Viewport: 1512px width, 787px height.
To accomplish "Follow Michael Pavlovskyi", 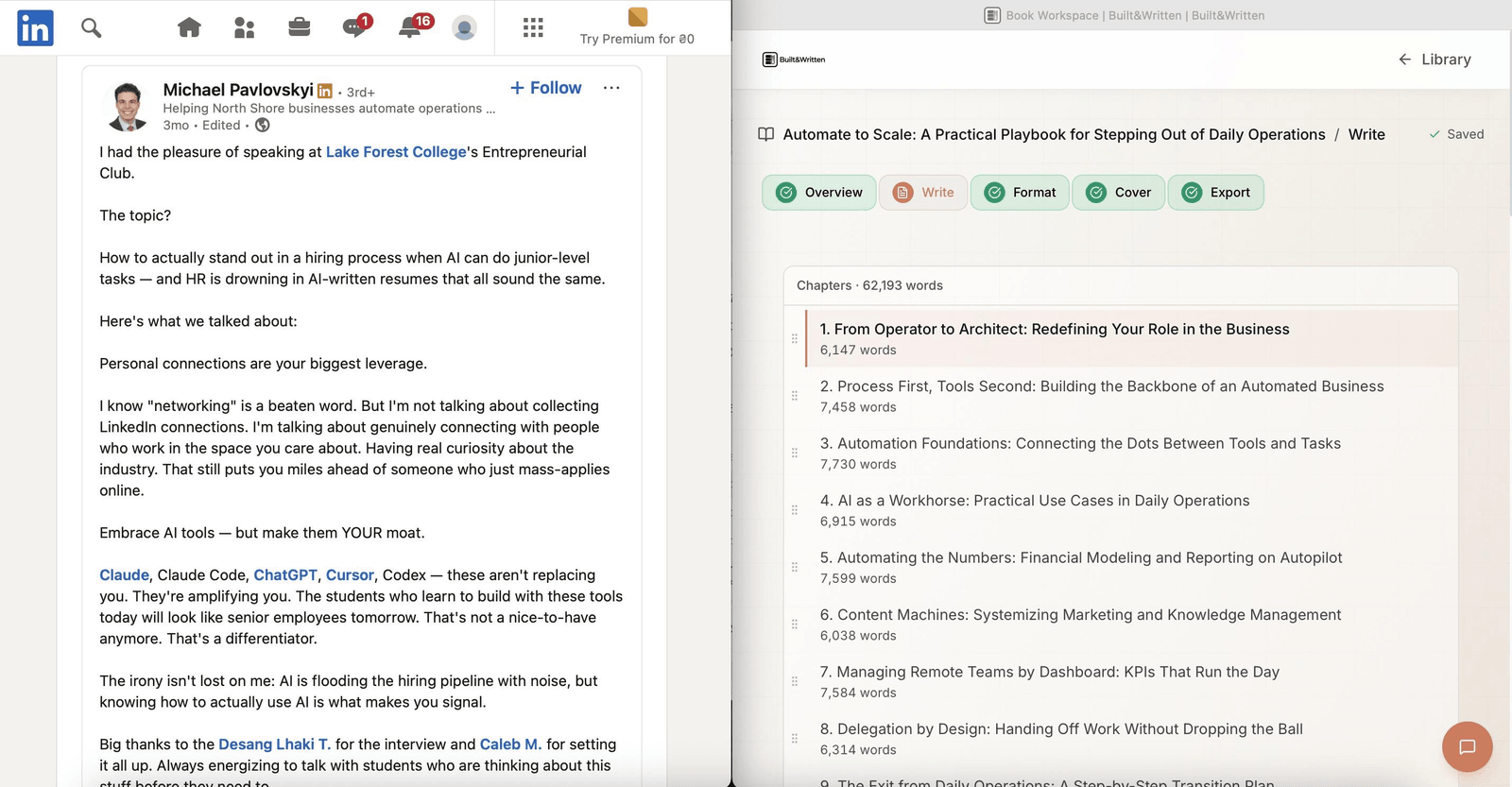I will coord(545,88).
